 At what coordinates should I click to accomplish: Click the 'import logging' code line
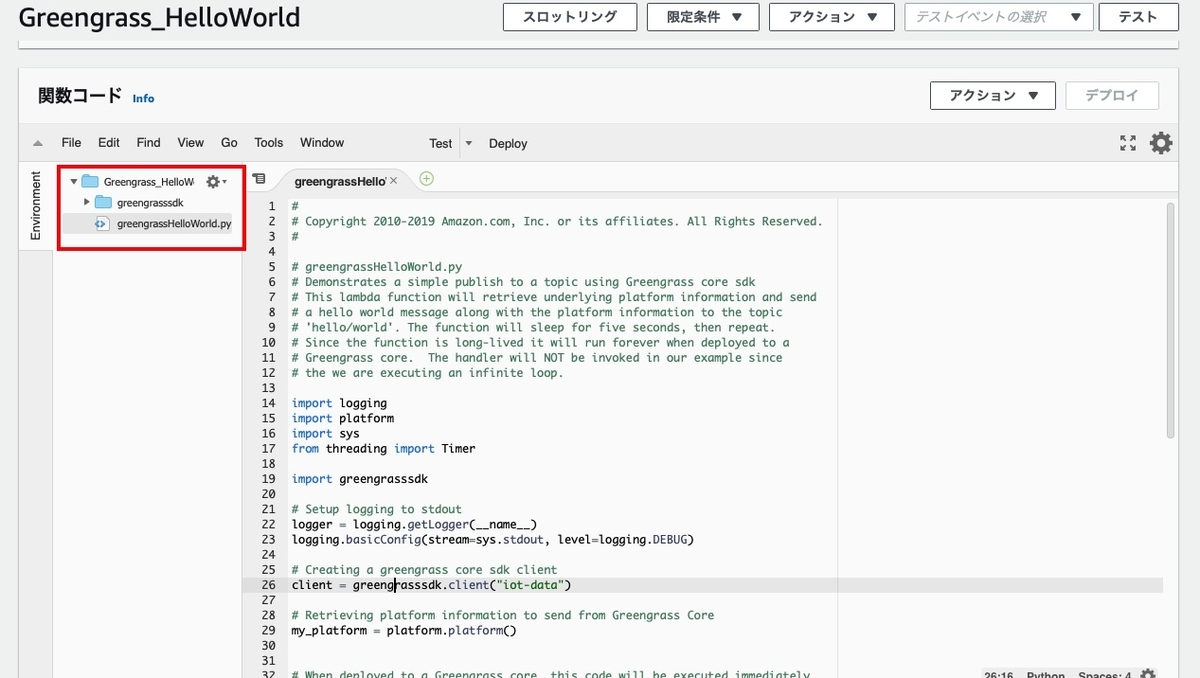point(339,403)
